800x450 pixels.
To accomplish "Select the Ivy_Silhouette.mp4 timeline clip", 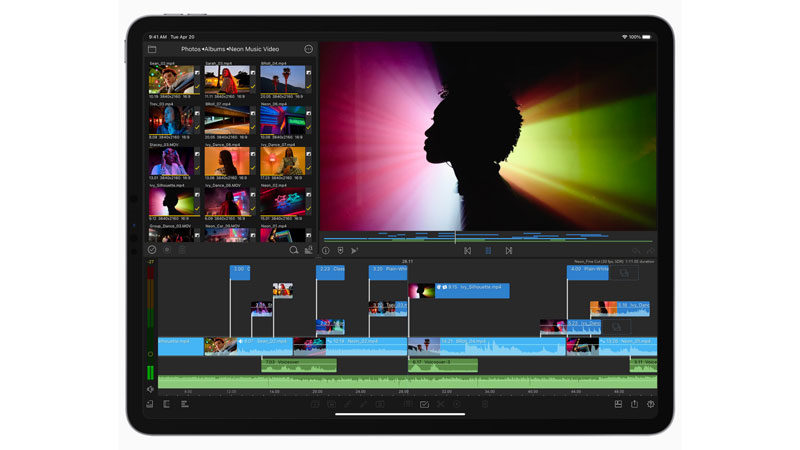I will [470, 291].
